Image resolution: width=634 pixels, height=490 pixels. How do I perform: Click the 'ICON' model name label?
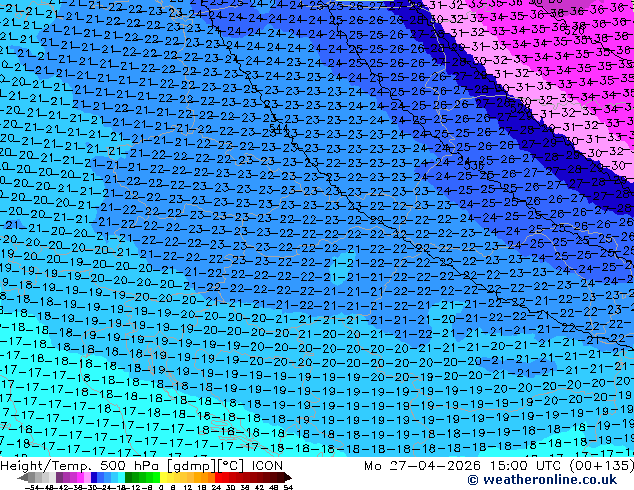click(267, 465)
